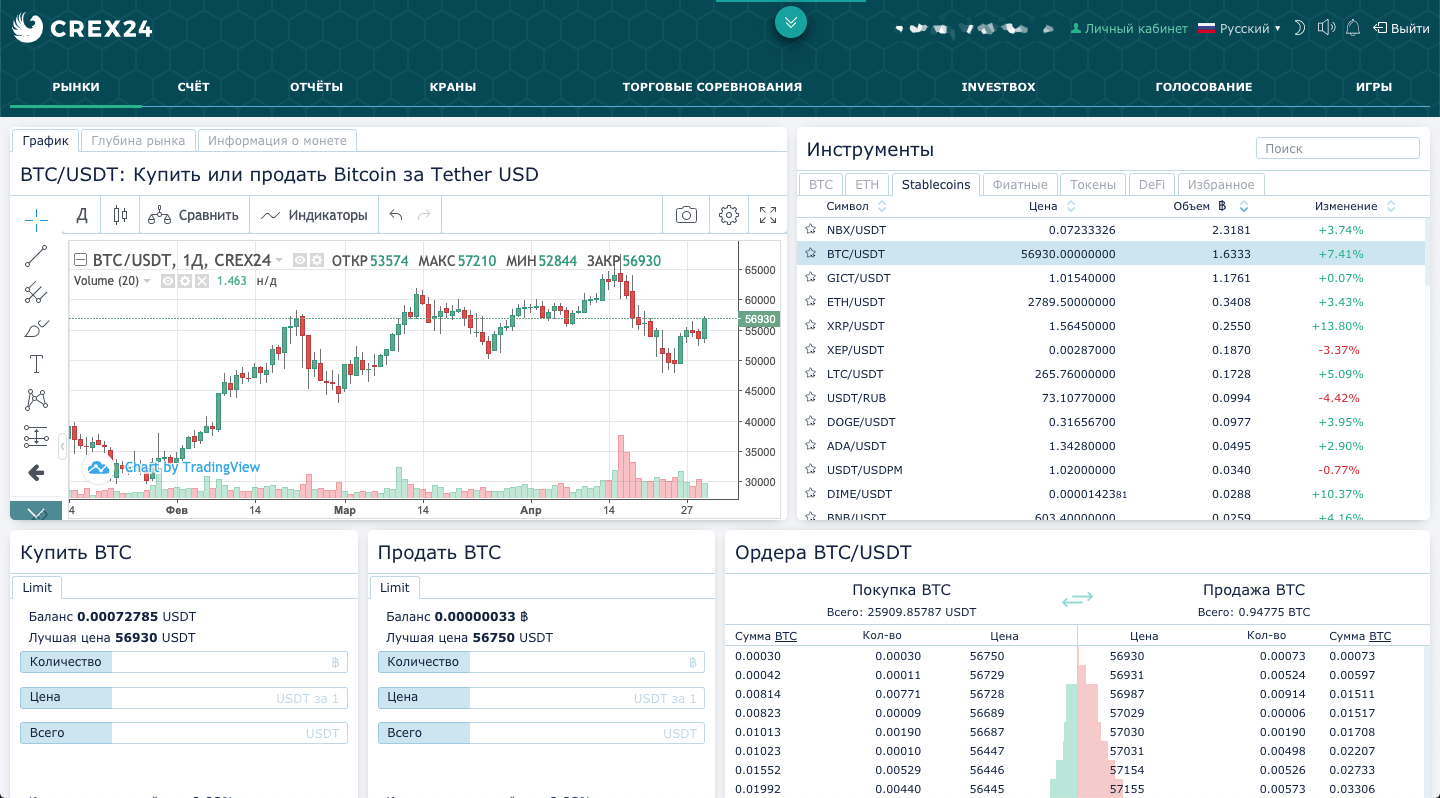Redo last chart action
1440x798 pixels.
tap(424, 215)
